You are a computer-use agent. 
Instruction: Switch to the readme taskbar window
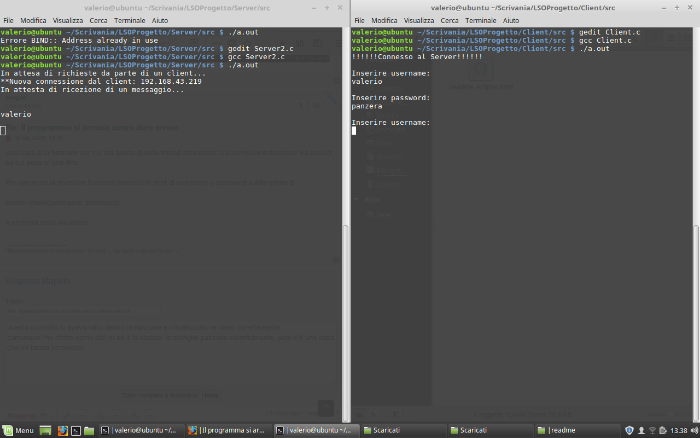[558, 430]
